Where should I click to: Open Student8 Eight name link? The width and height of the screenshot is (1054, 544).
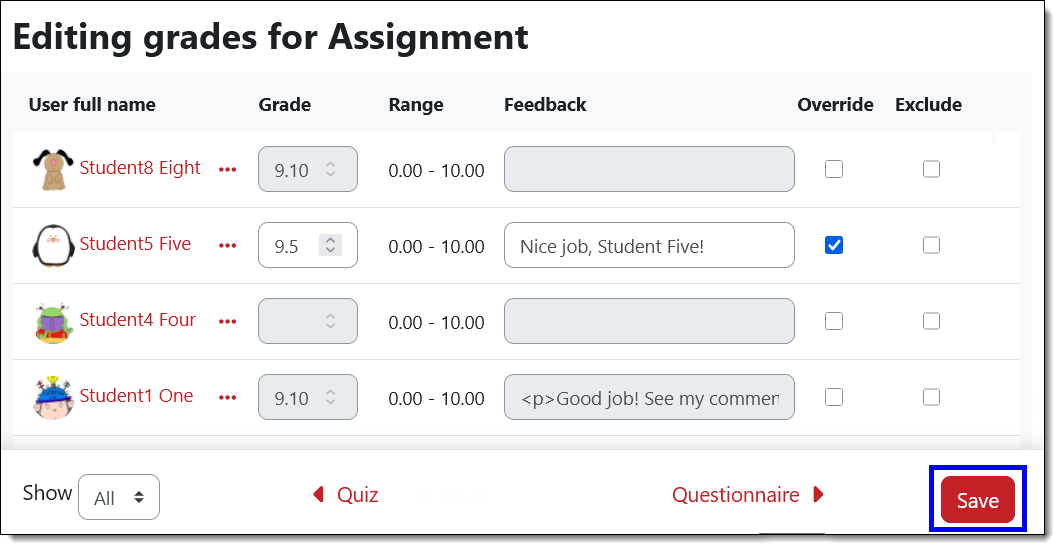pyautogui.click(x=140, y=168)
